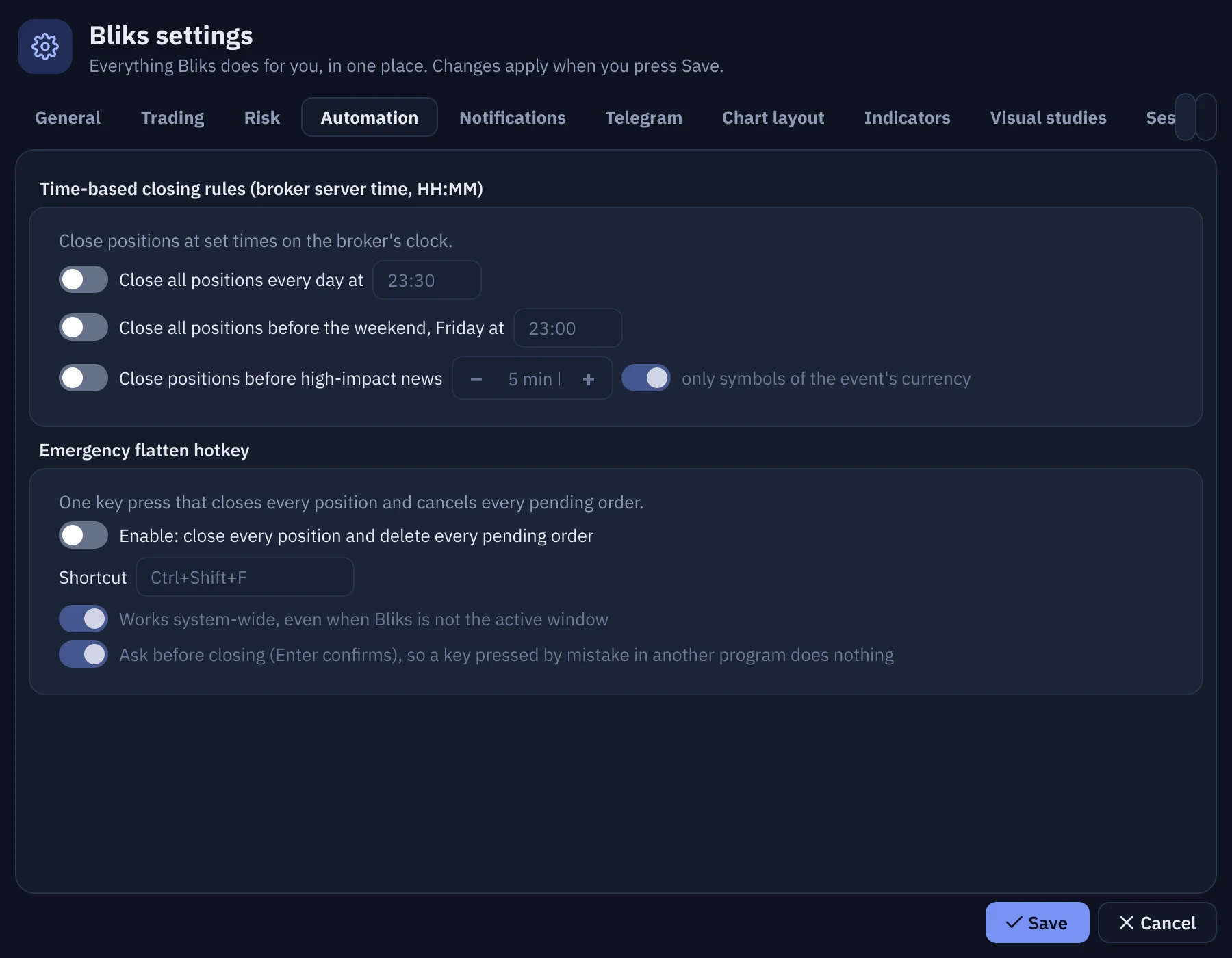
Task: Switch off Ask before closing confirmation
Action: point(84,654)
